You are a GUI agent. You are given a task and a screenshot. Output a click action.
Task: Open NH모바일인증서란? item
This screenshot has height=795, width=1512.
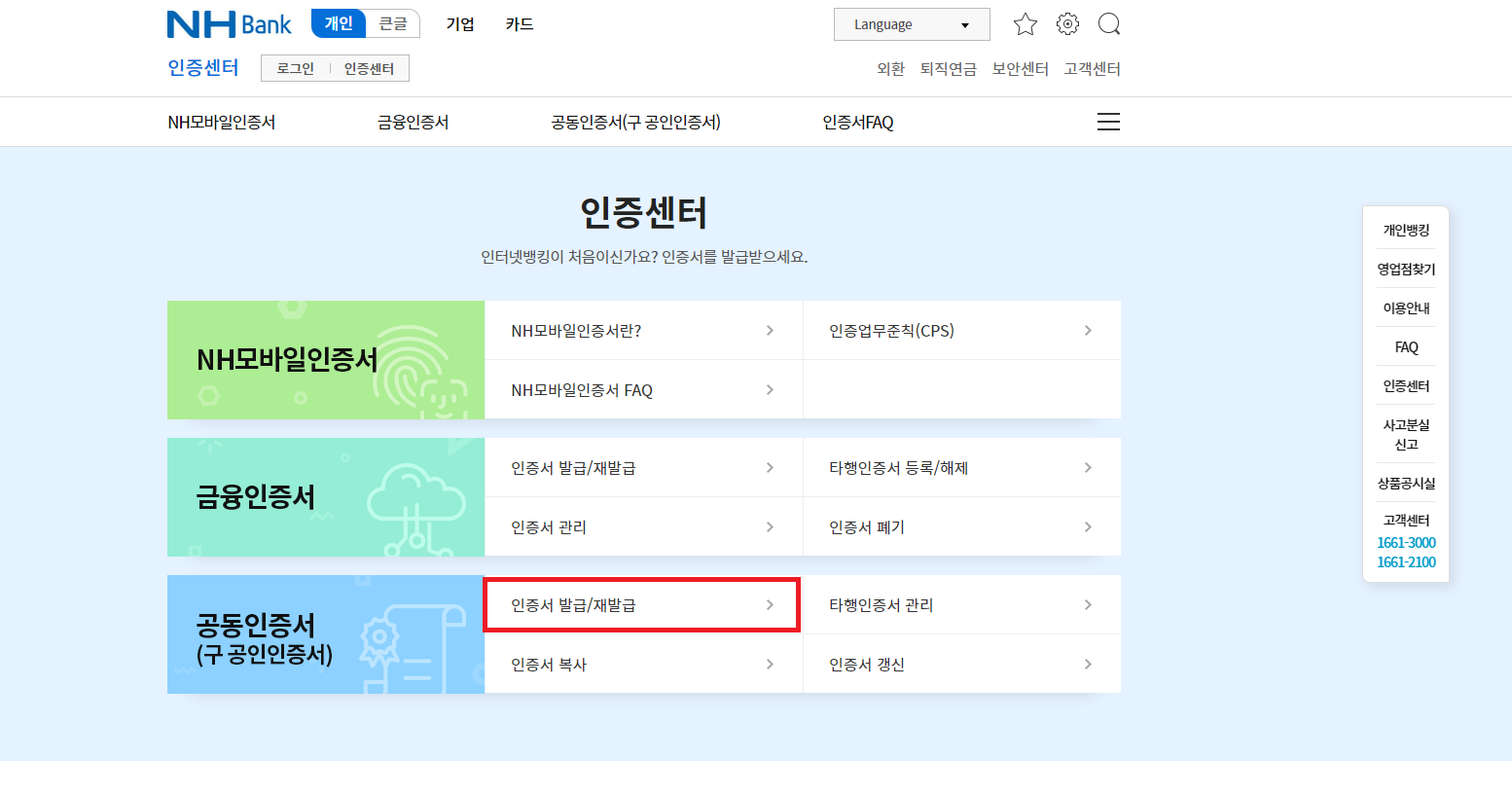pos(643,331)
